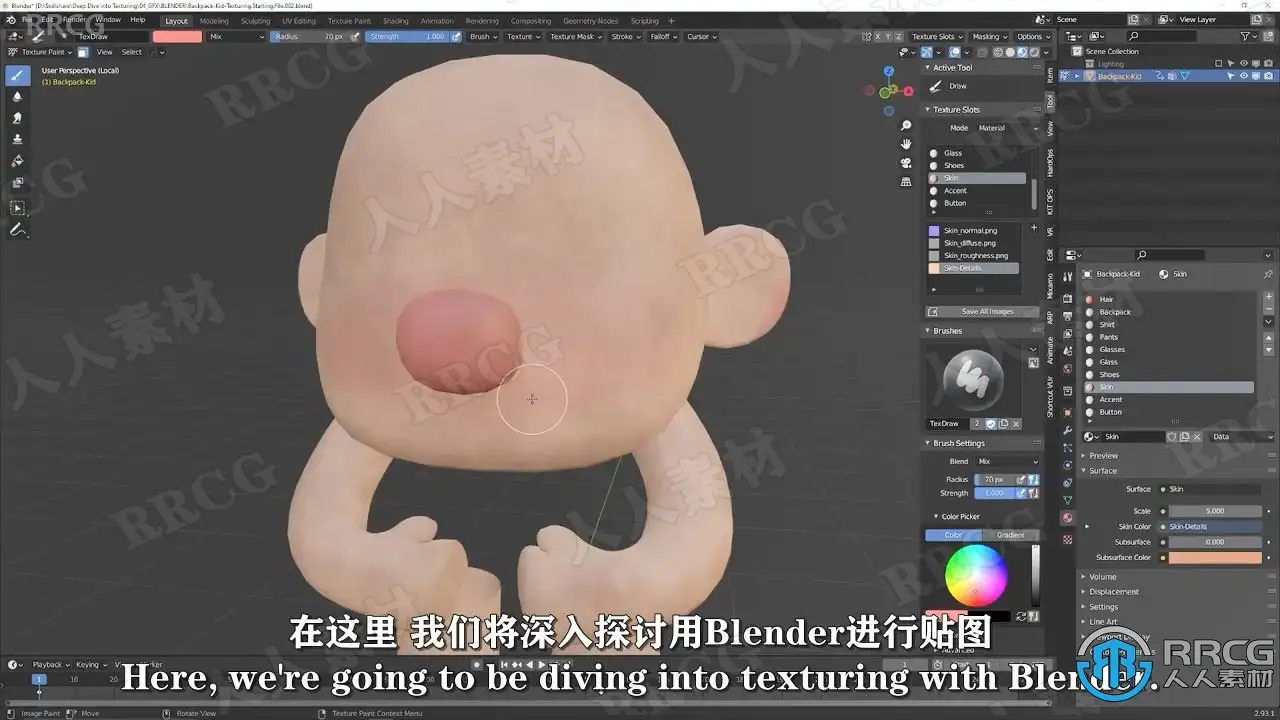Open the Select menu in viewport header

(132, 52)
